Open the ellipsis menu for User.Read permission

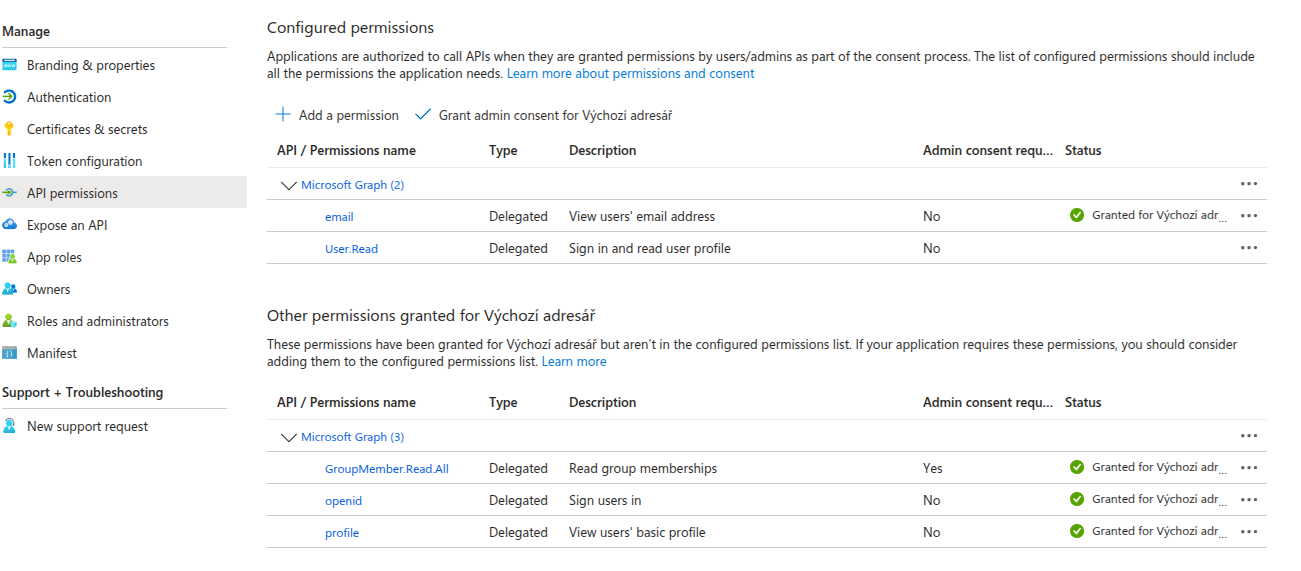(1248, 248)
